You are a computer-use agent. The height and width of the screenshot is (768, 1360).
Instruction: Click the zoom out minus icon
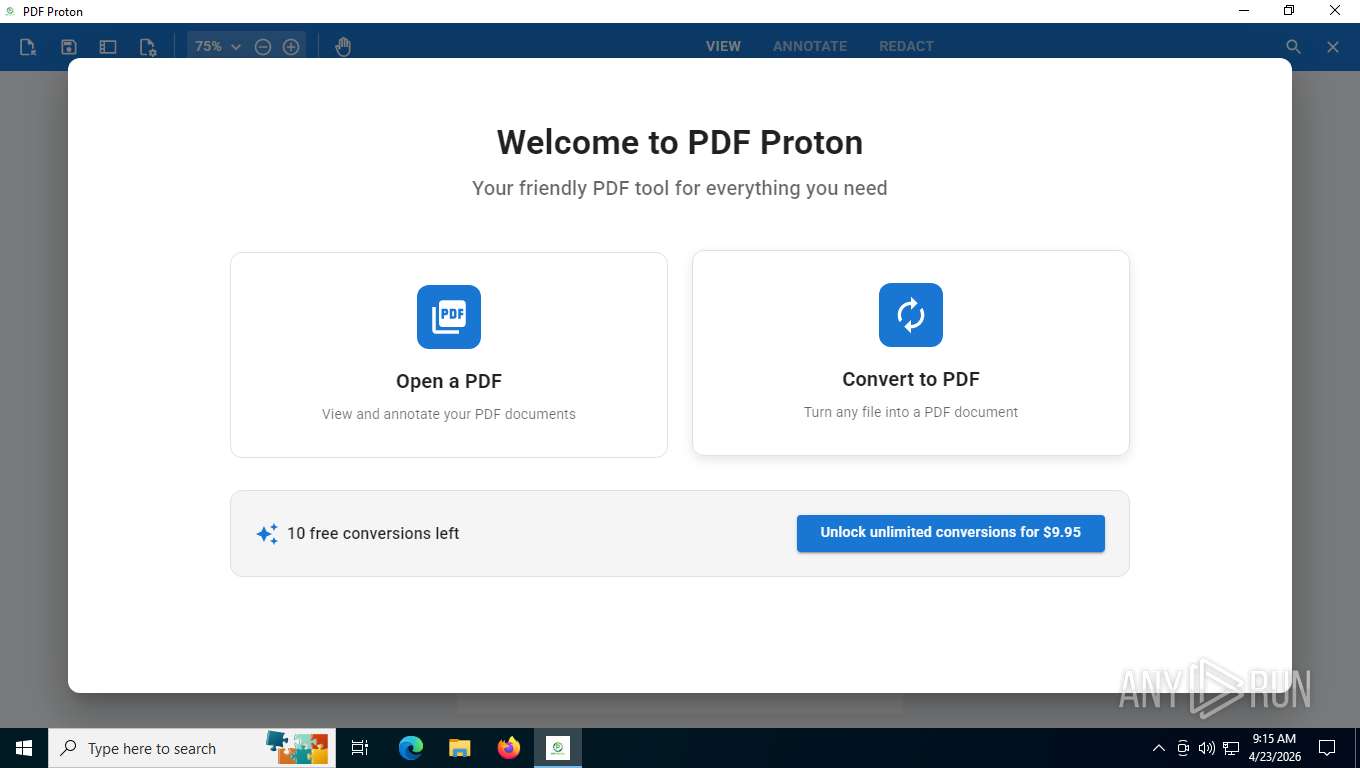coord(263,47)
